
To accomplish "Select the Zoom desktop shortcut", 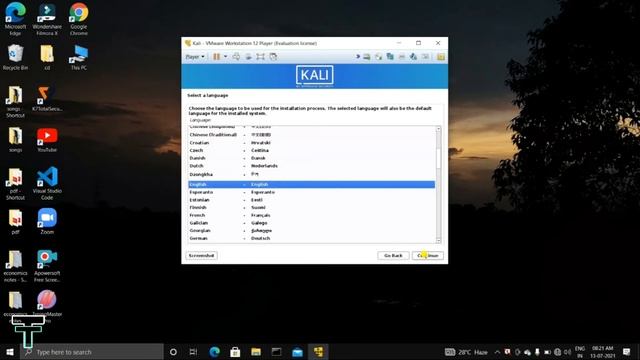I will 47,221.
